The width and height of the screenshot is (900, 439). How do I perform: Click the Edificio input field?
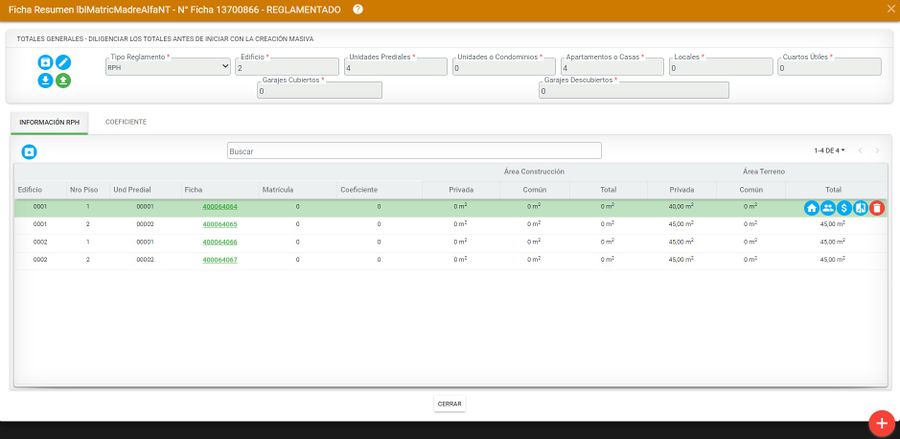[288, 67]
